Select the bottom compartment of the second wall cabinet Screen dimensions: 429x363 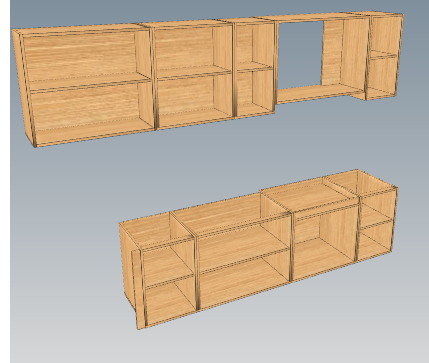pos(194,97)
